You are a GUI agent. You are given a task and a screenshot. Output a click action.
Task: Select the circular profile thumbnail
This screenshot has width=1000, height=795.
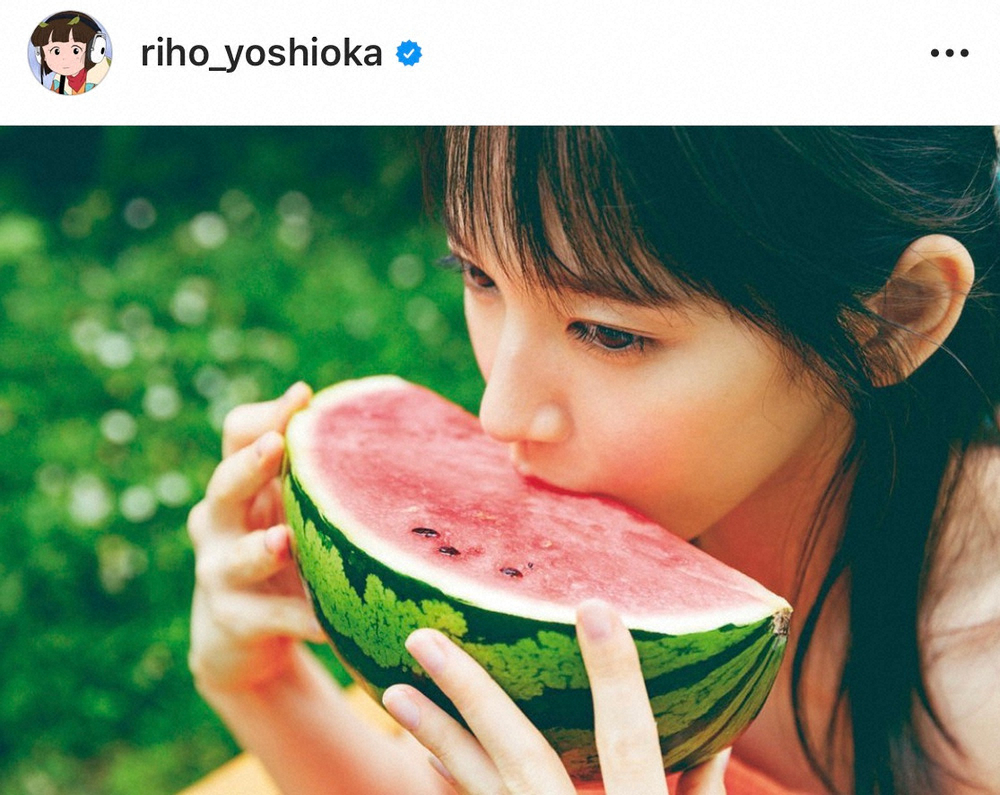(x=70, y=53)
